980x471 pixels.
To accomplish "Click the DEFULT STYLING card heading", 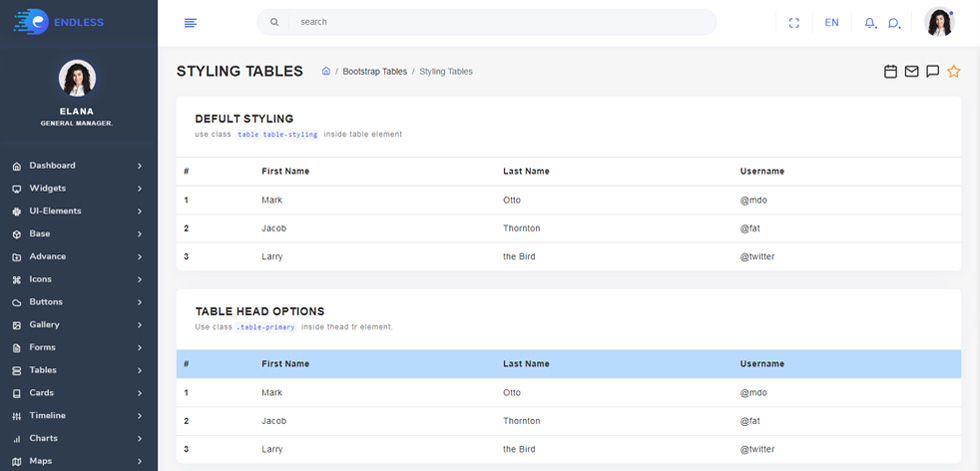I will (244, 119).
